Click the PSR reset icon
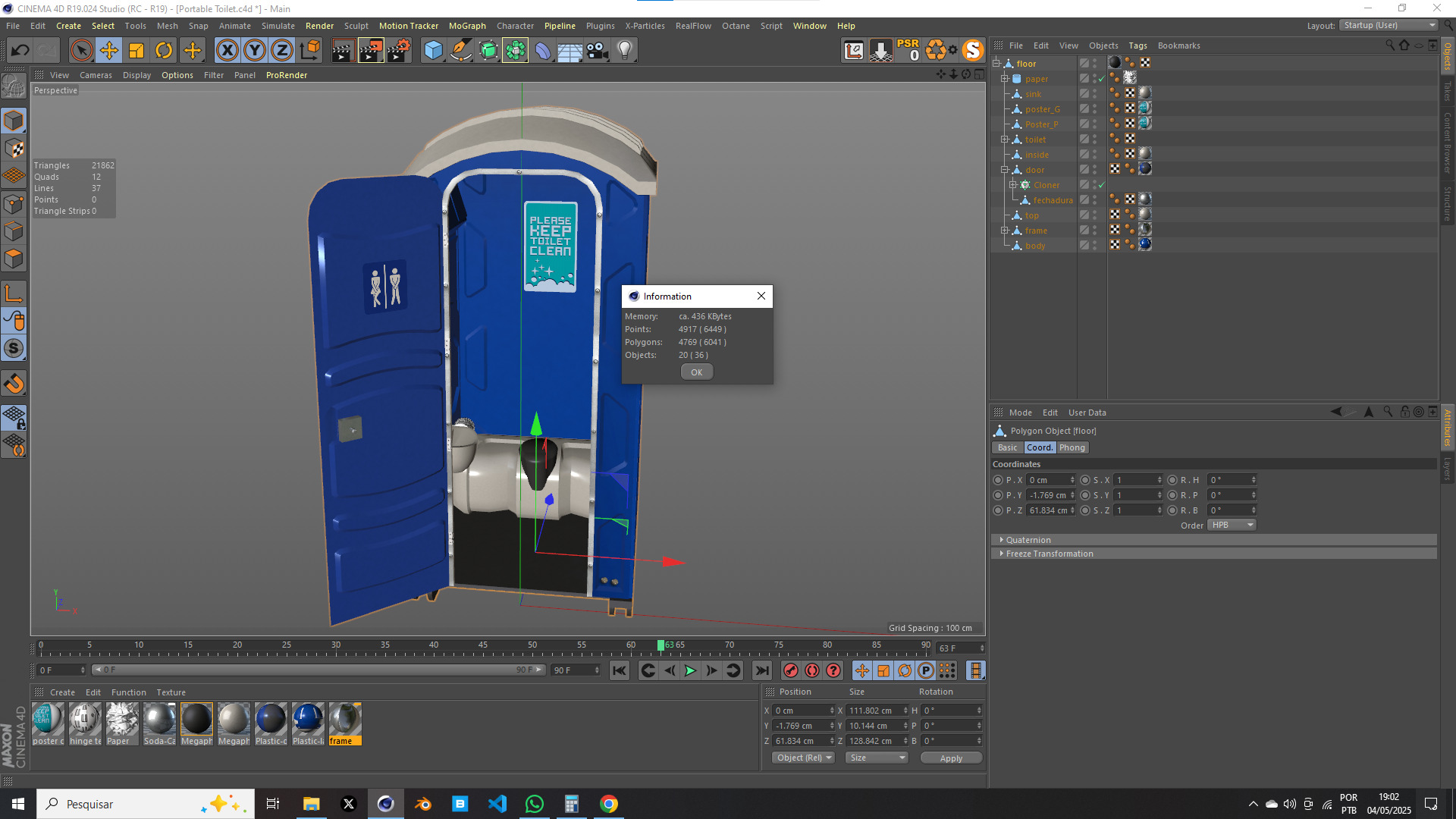Viewport: 1456px width, 819px height. [x=908, y=50]
